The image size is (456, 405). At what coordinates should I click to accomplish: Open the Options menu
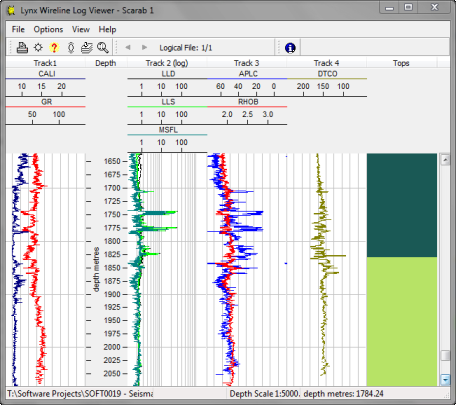pos(48,29)
